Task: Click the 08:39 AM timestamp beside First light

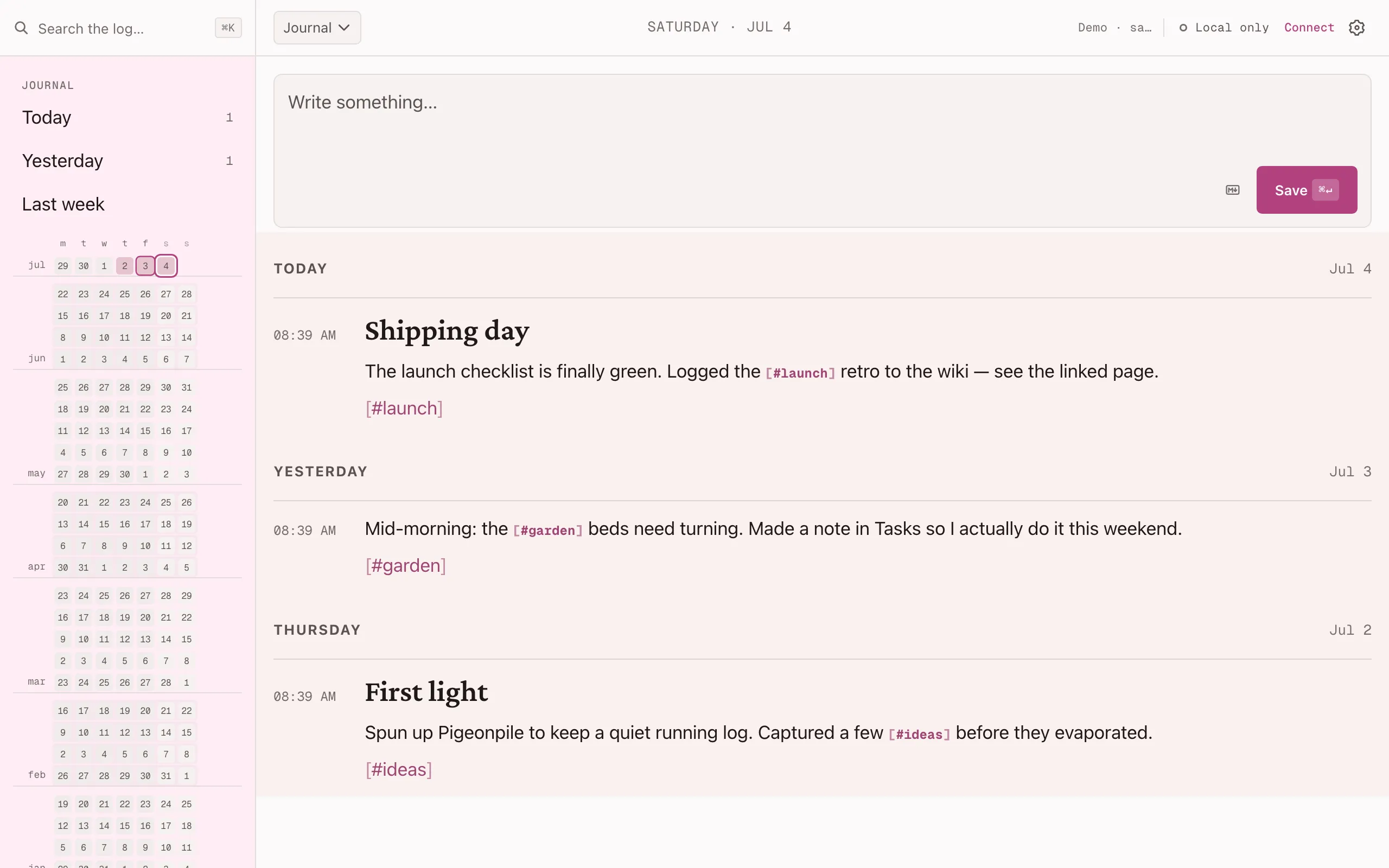Action: point(305,697)
